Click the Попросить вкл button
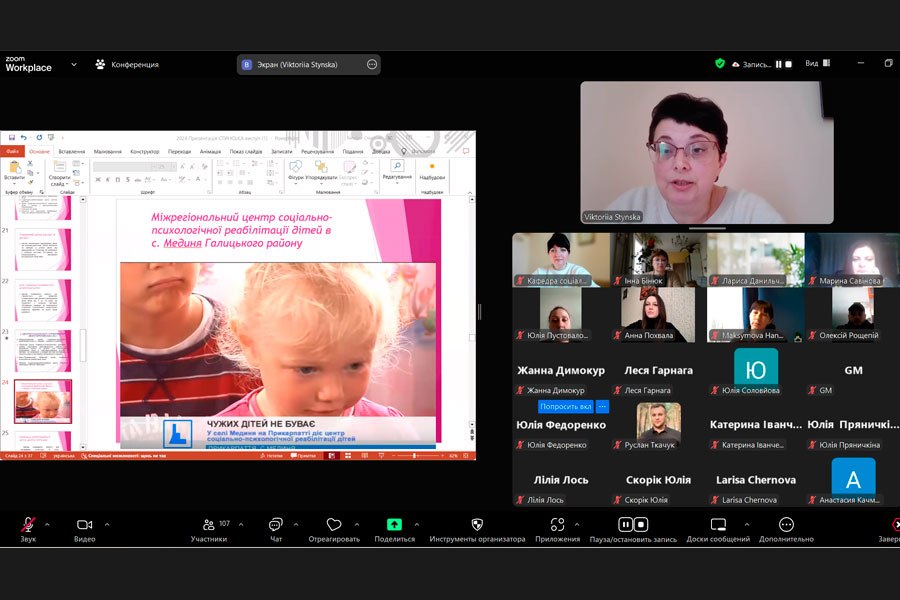This screenshot has width=900, height=600. pos(565,407)
